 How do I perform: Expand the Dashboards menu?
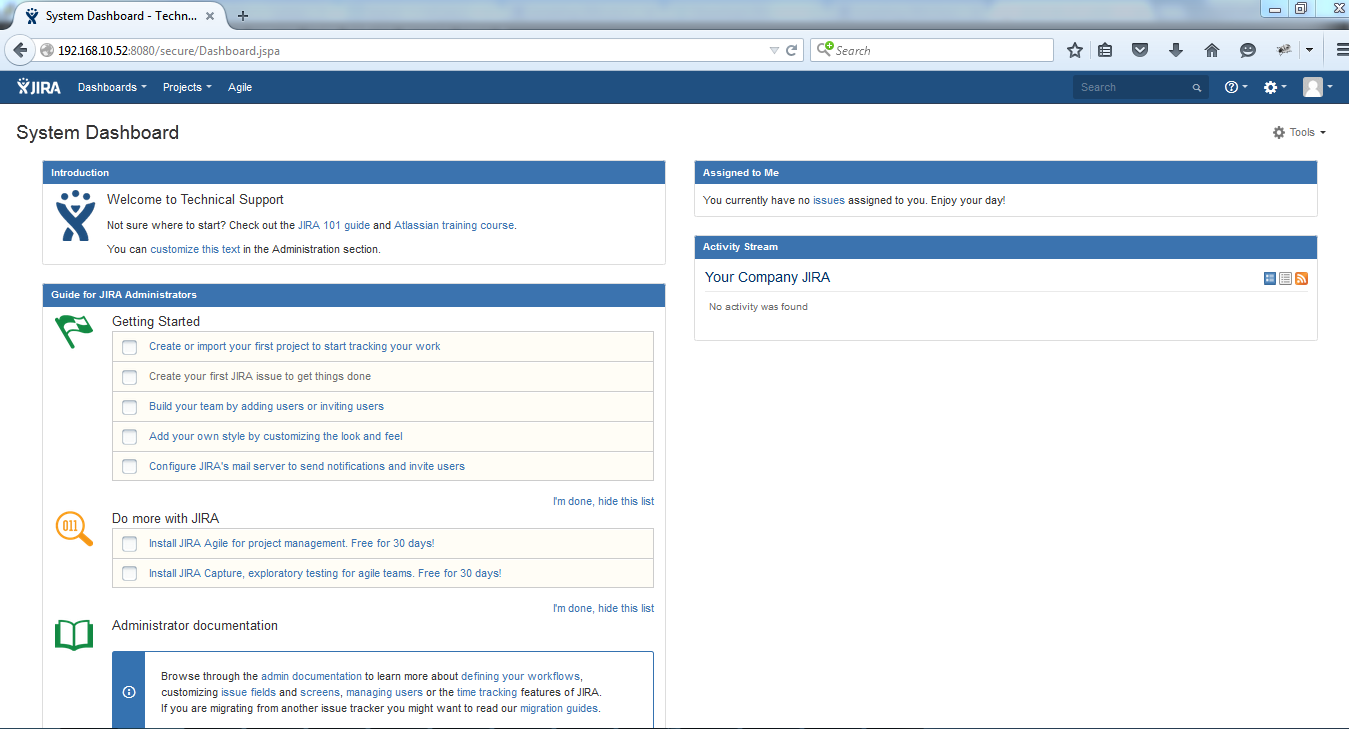pyautogui.click(x=112, y=87)
